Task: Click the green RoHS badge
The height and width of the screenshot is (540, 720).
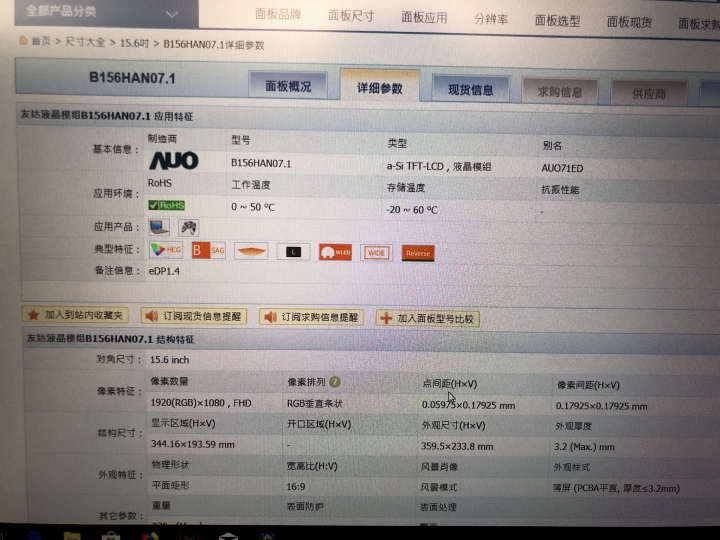Action: coord(166,205)
